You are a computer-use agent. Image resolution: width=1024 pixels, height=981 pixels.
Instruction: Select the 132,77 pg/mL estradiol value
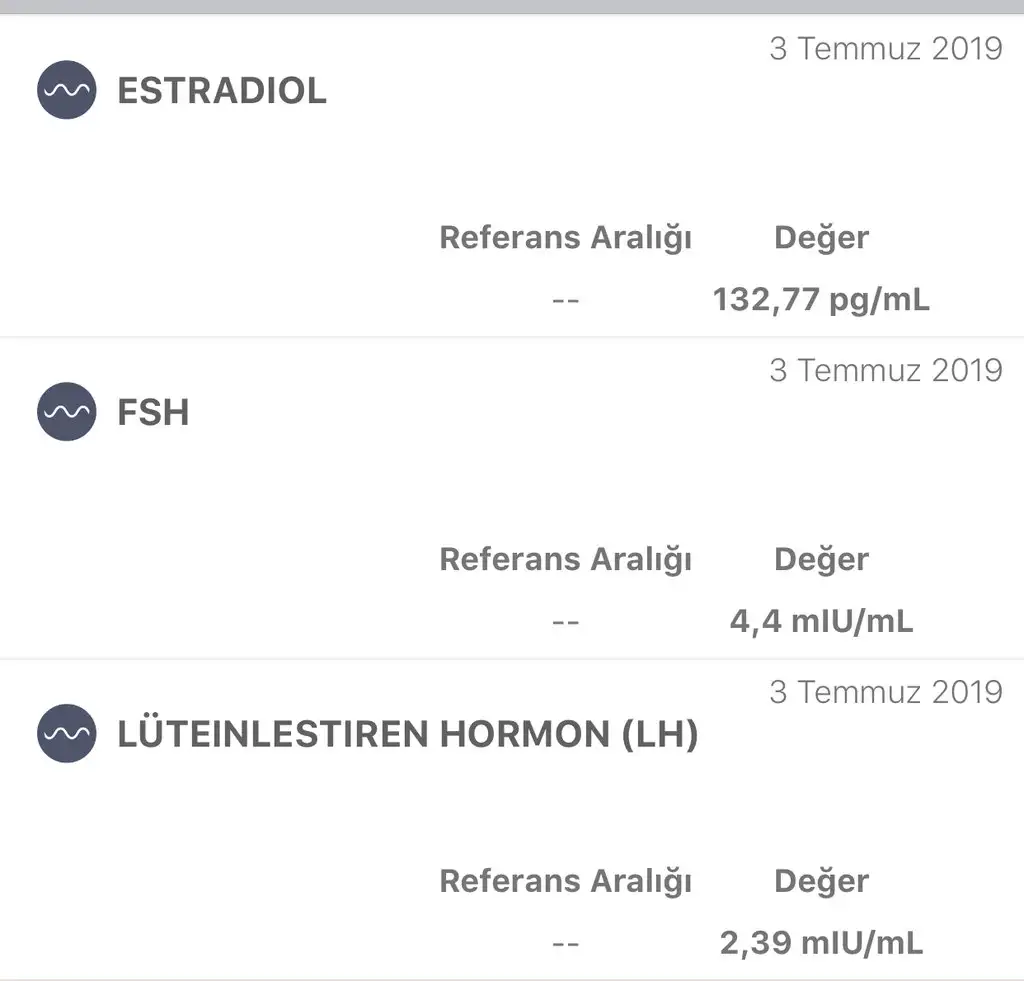click(x=821, y=300)
